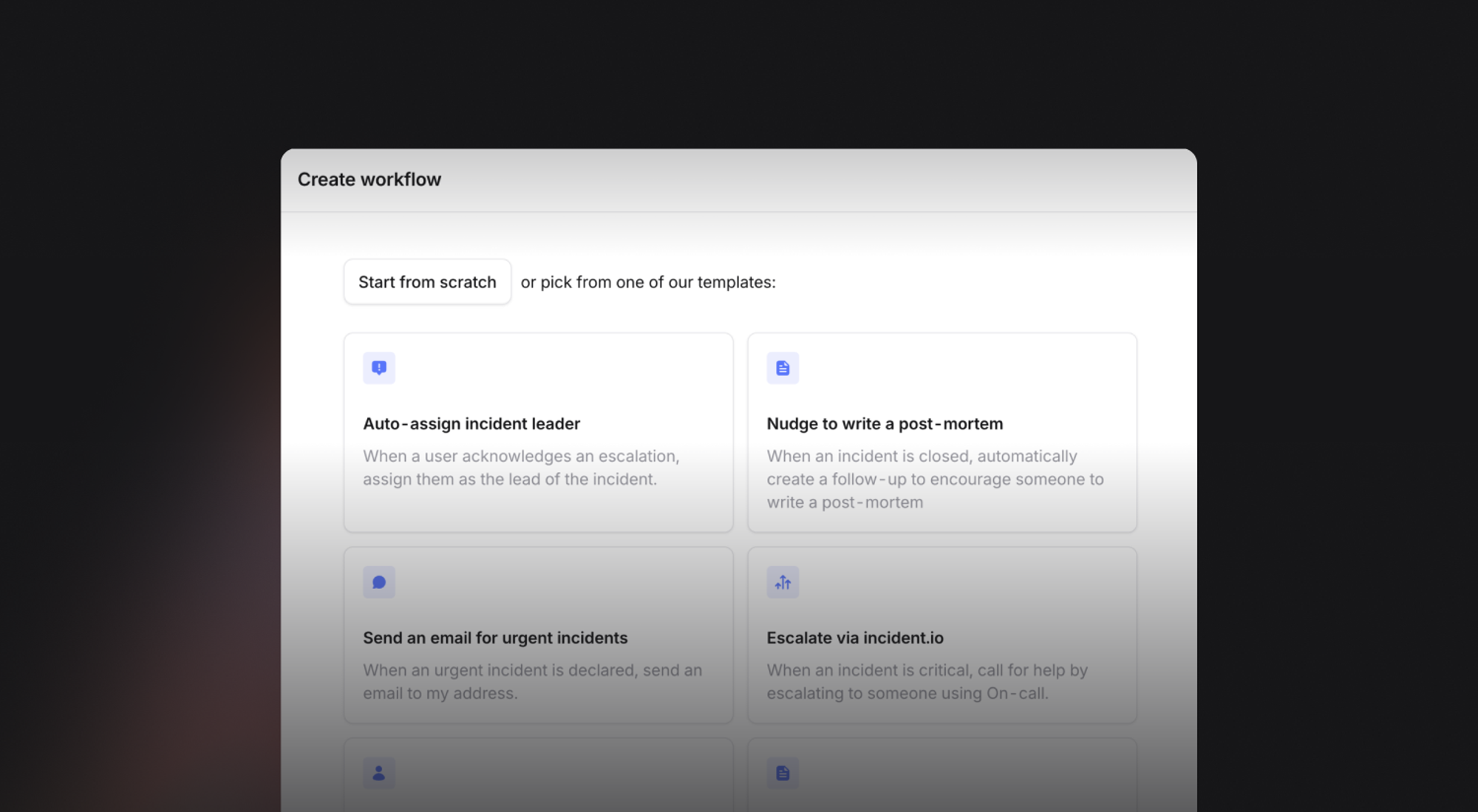Screen dimensions: 1478x812
Task: Select Send an email for urgent incidents title
Action: point(495,638)
